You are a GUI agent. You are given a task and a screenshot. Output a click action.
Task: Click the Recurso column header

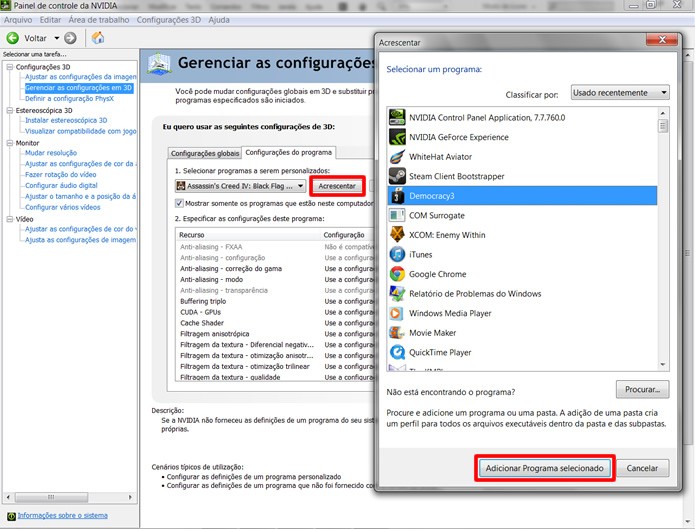(x=248, y=235)
